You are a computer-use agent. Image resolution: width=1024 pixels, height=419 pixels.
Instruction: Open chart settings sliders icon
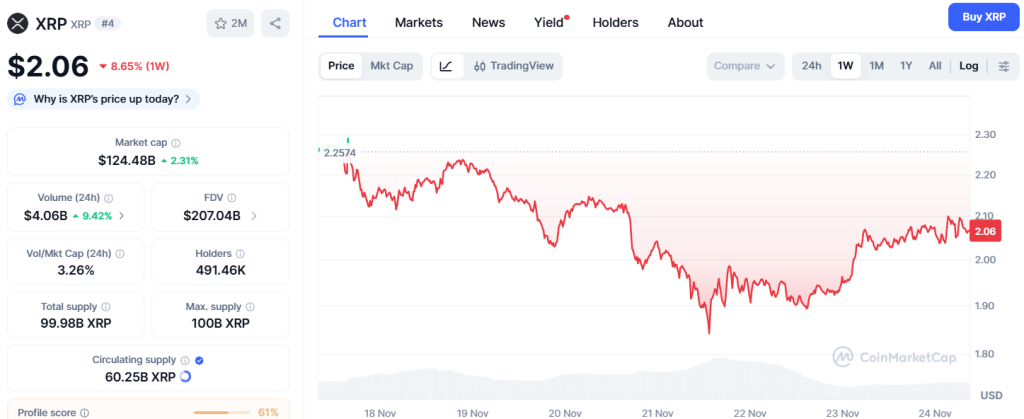[1004, 66]
